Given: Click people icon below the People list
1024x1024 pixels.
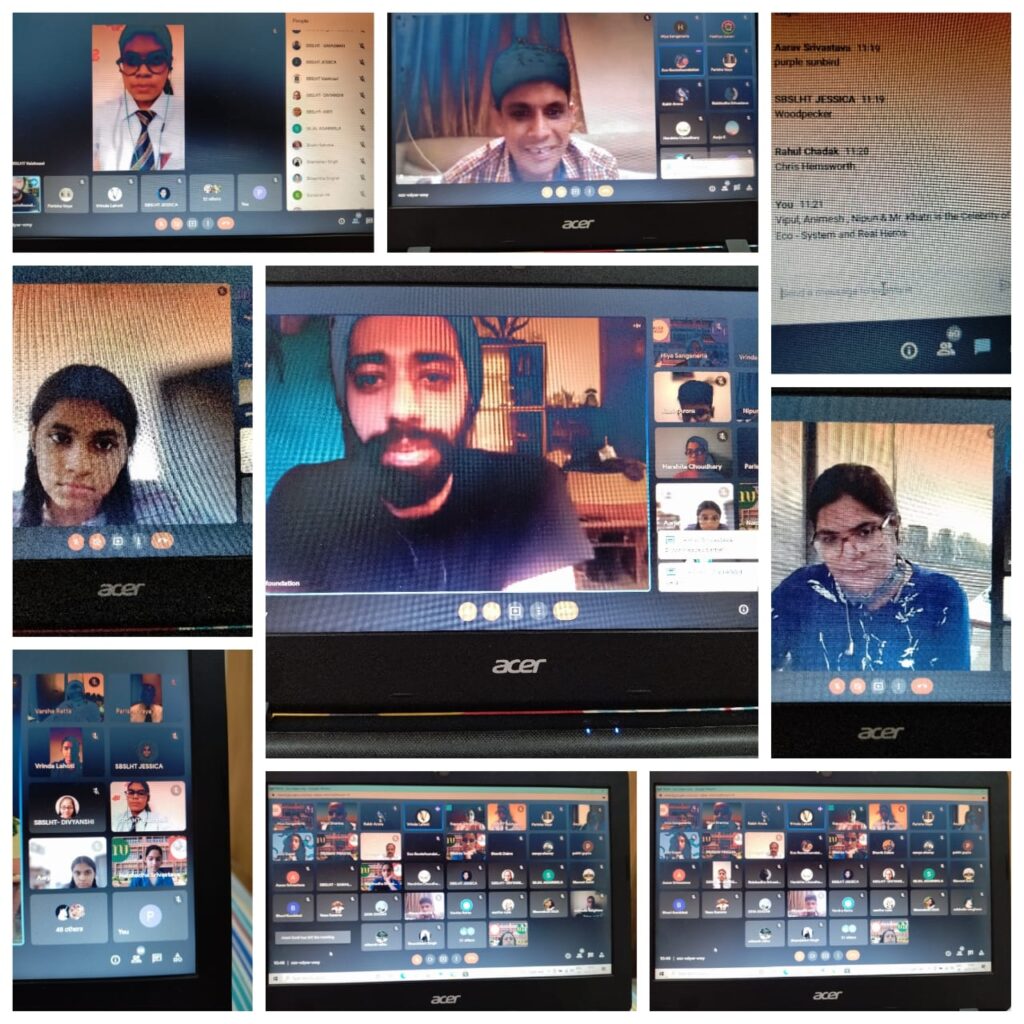Looking at the screenshot, I should (356, 219).
